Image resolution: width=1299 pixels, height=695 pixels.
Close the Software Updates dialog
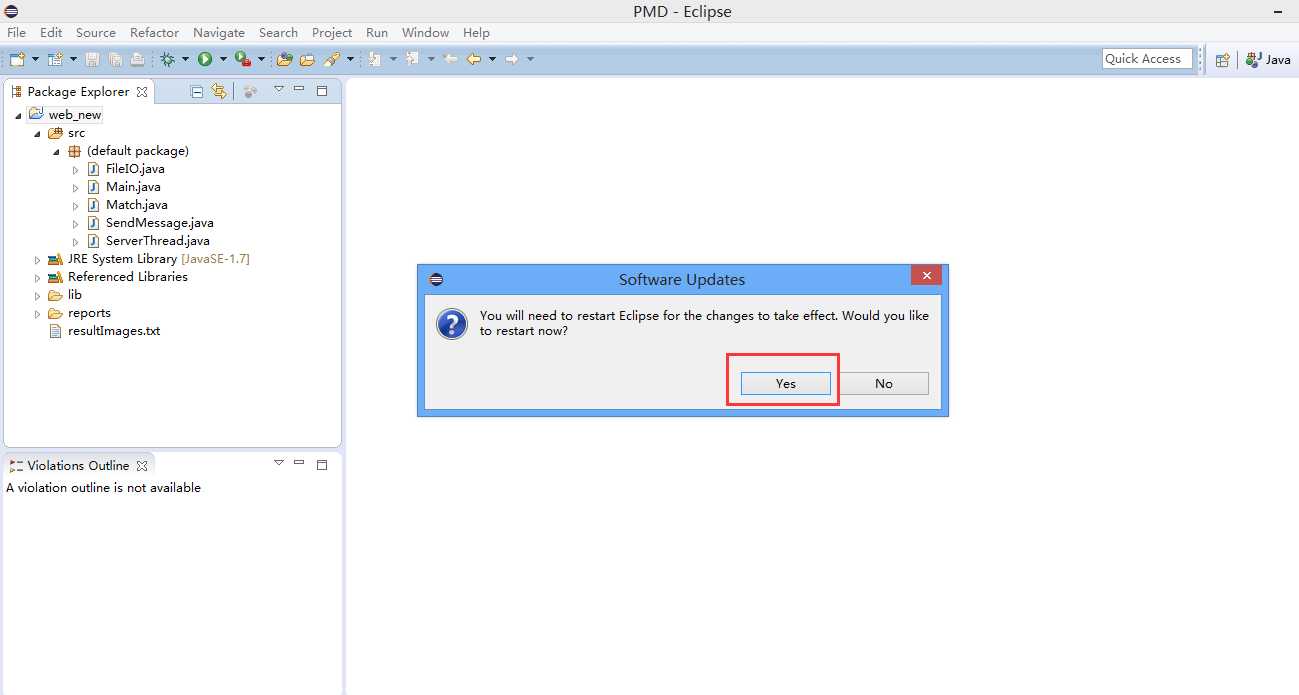tap(926, 276)
